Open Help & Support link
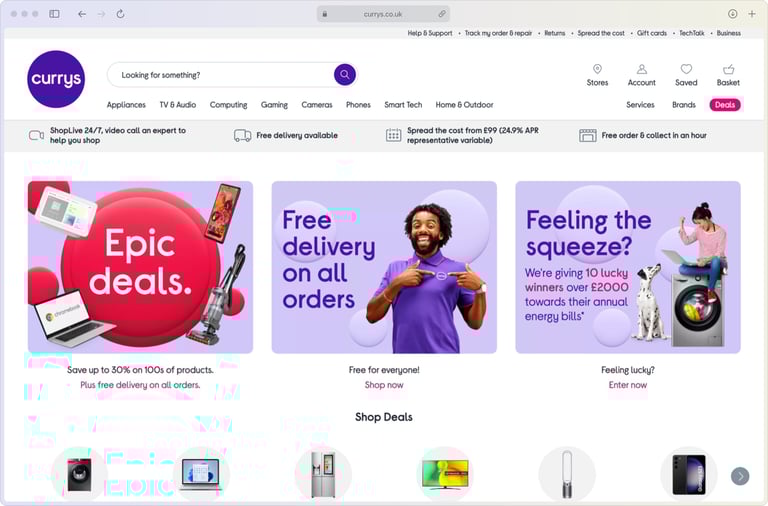Image resolution: width=768 pixels, height=506 pixels. tap(430, 33)
